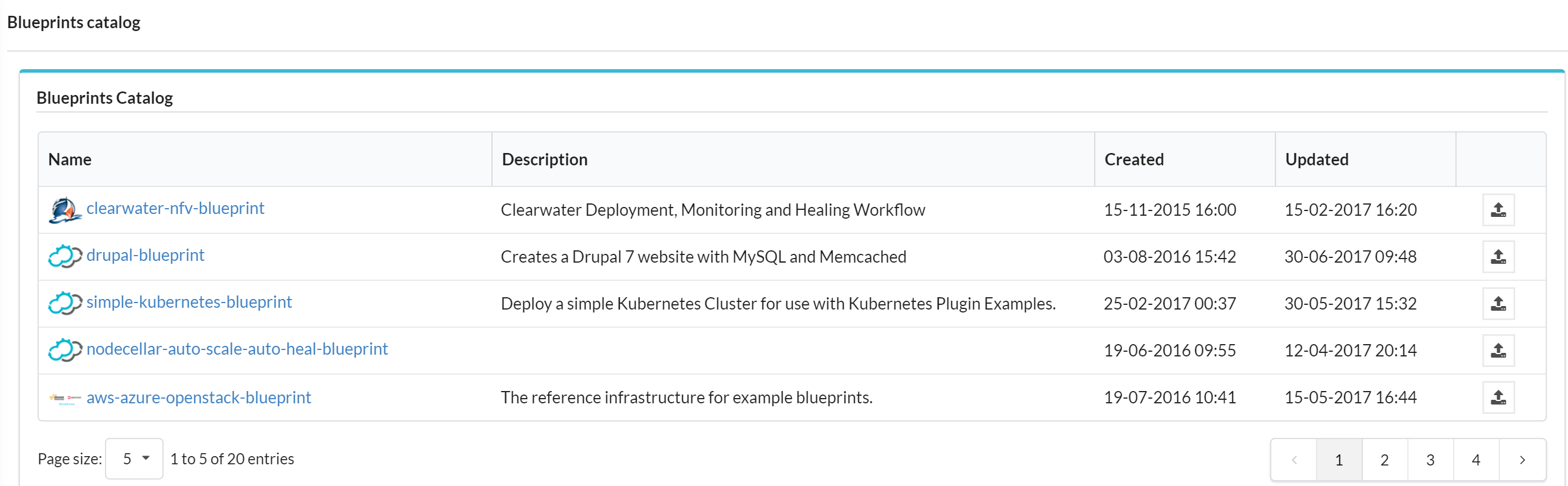Open the drupal-blueprint link

[145, 255]
